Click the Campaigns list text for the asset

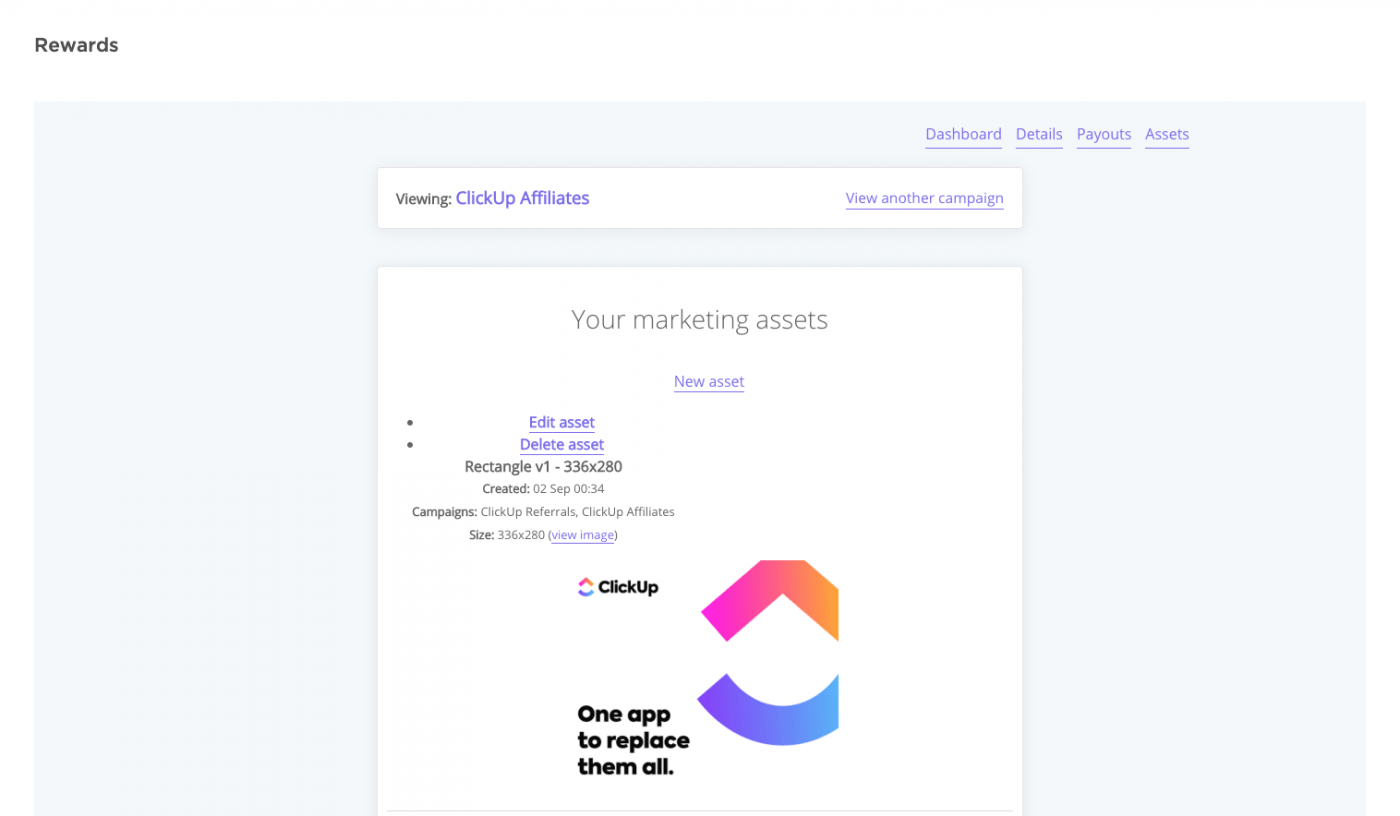coord(577,512)
